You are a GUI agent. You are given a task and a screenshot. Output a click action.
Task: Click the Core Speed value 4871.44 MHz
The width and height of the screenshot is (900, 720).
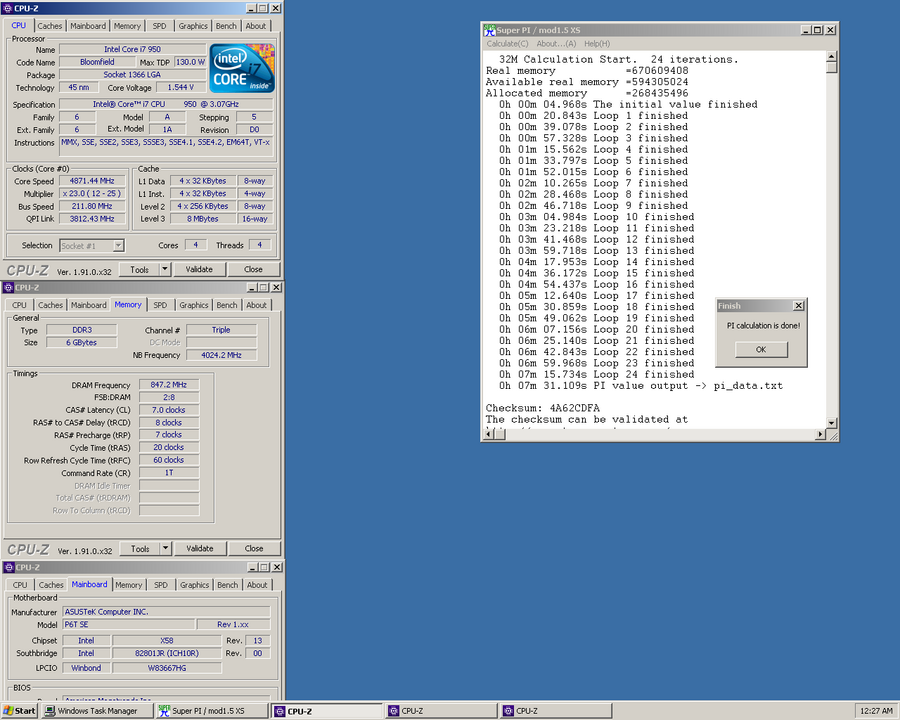[92, 181]
